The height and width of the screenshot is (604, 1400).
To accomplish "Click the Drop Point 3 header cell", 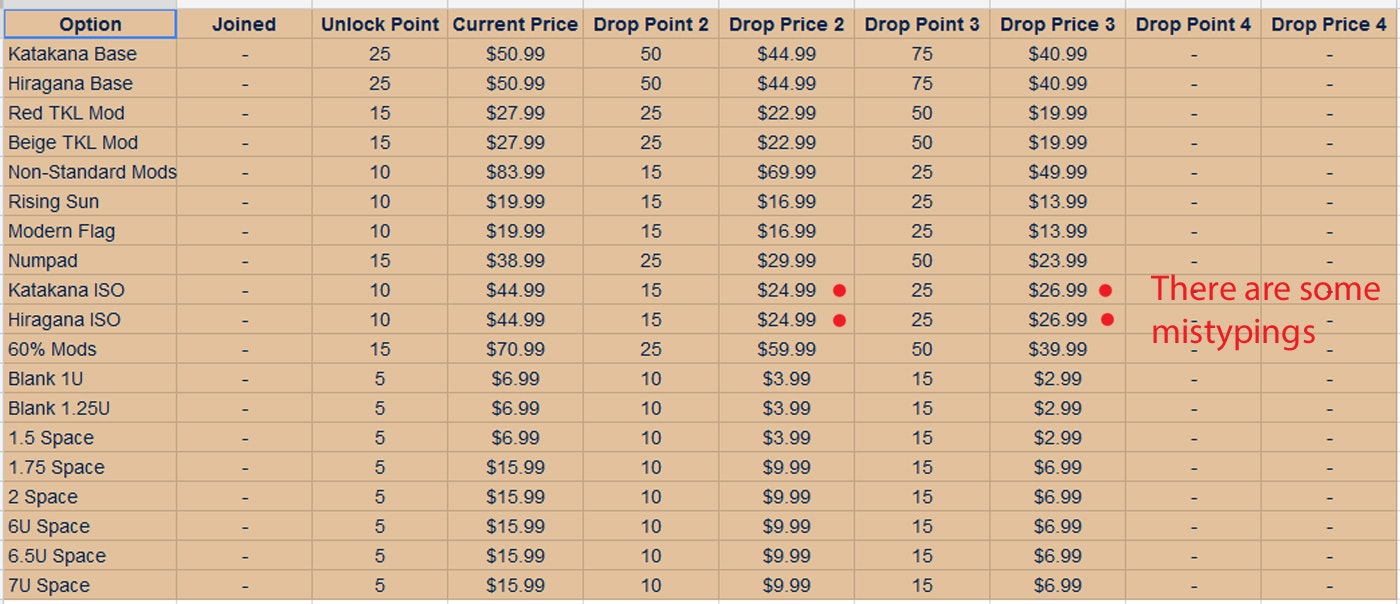I will pyautogui.click(x=922, y=25).
